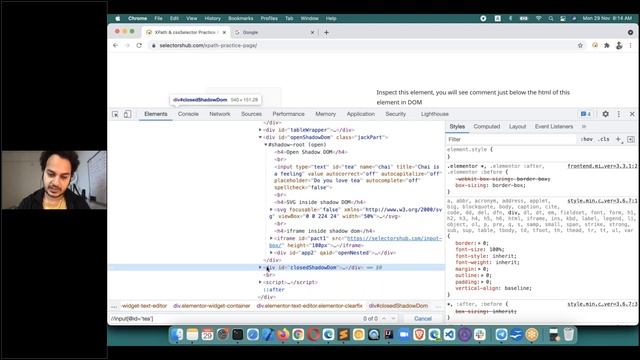The height and width of the screenshot is (360, 640).
Task: Toggle the device toolbar icon
Action: [127, 114]
